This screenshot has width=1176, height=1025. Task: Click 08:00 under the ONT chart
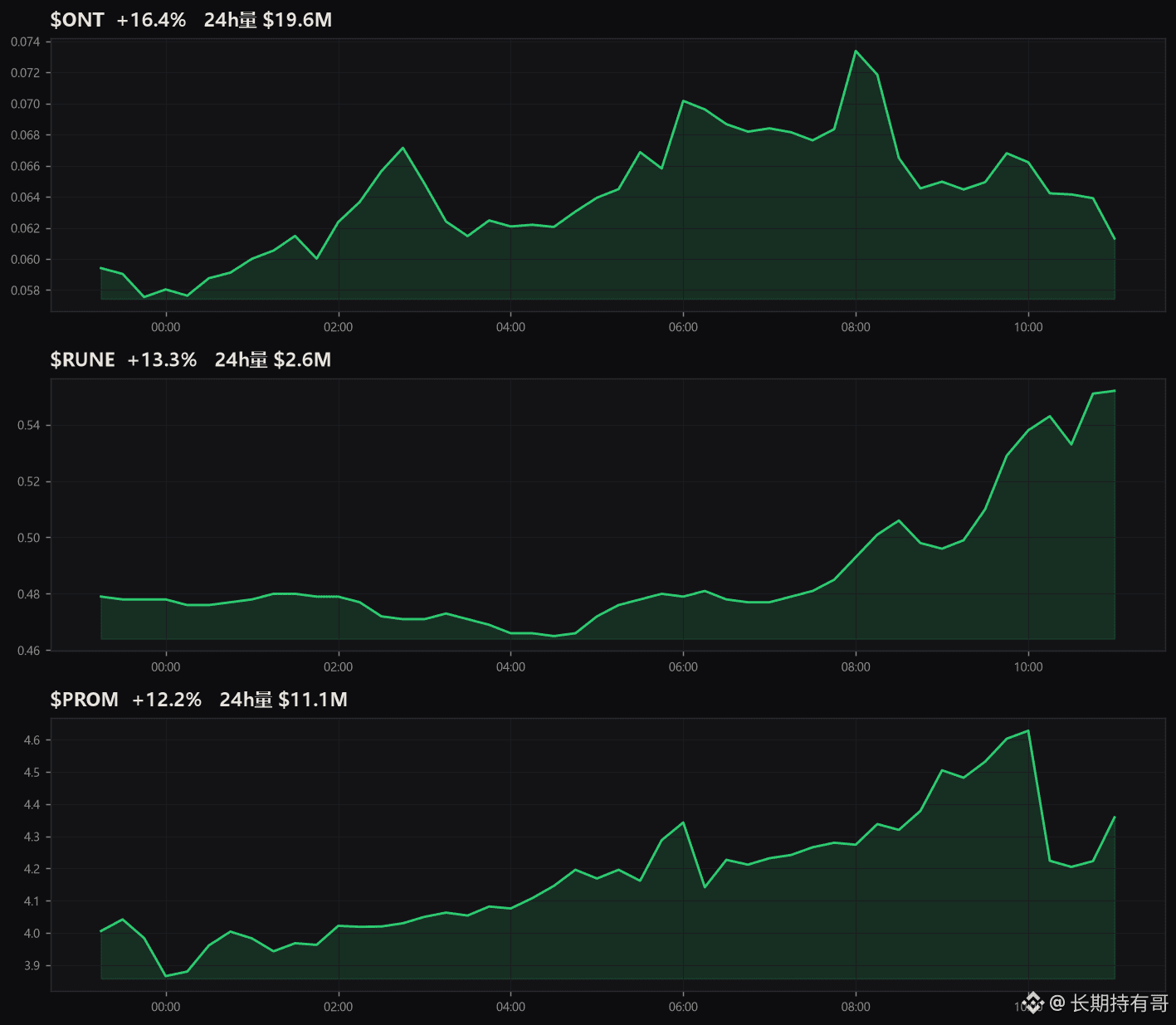tap(856, 327)
